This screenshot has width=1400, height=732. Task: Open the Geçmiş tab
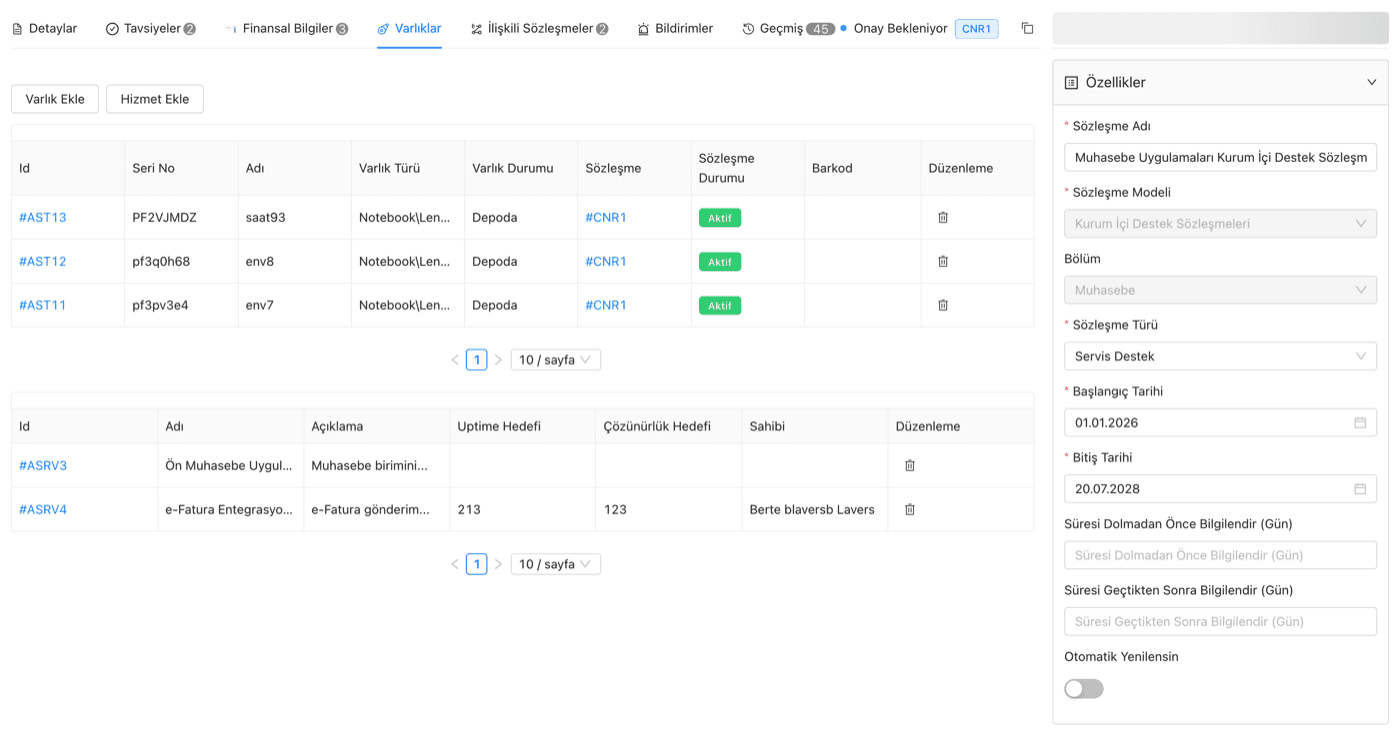click(x=788, y=29)
